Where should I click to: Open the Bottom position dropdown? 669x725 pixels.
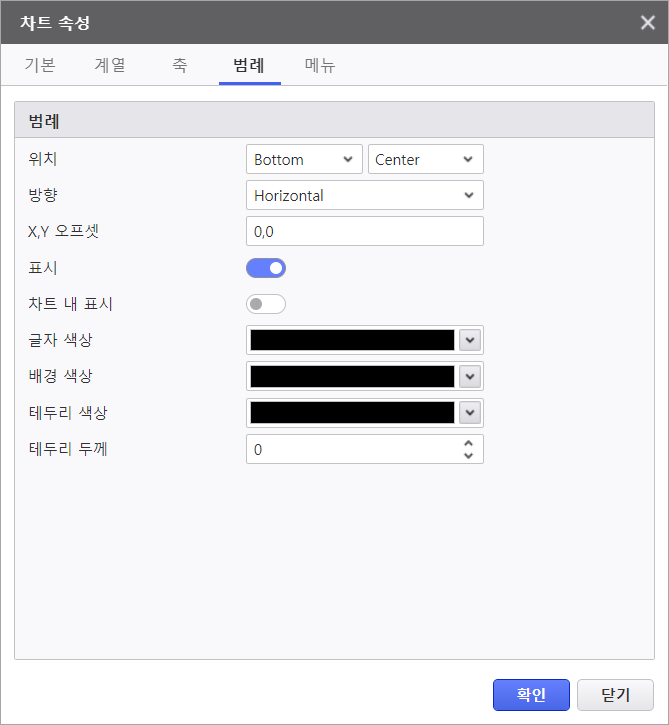[304, 159]
